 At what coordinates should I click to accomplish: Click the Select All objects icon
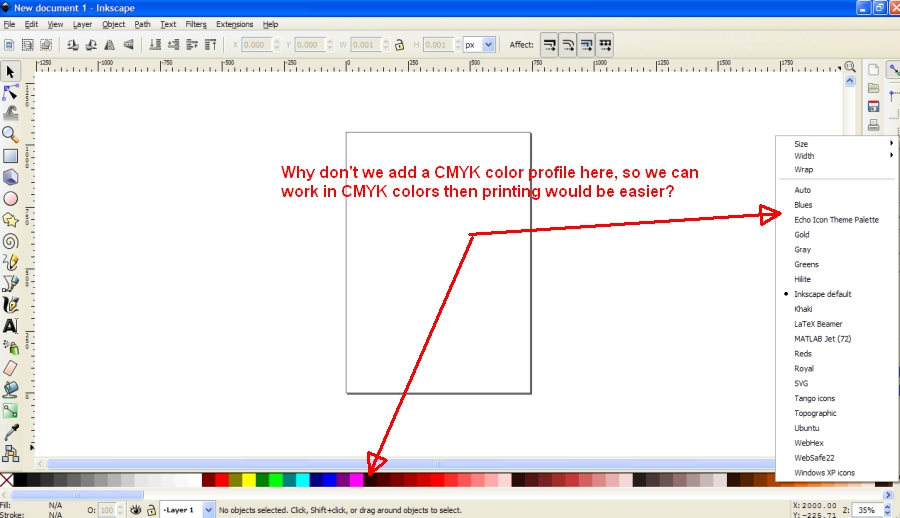coord(10,44)
